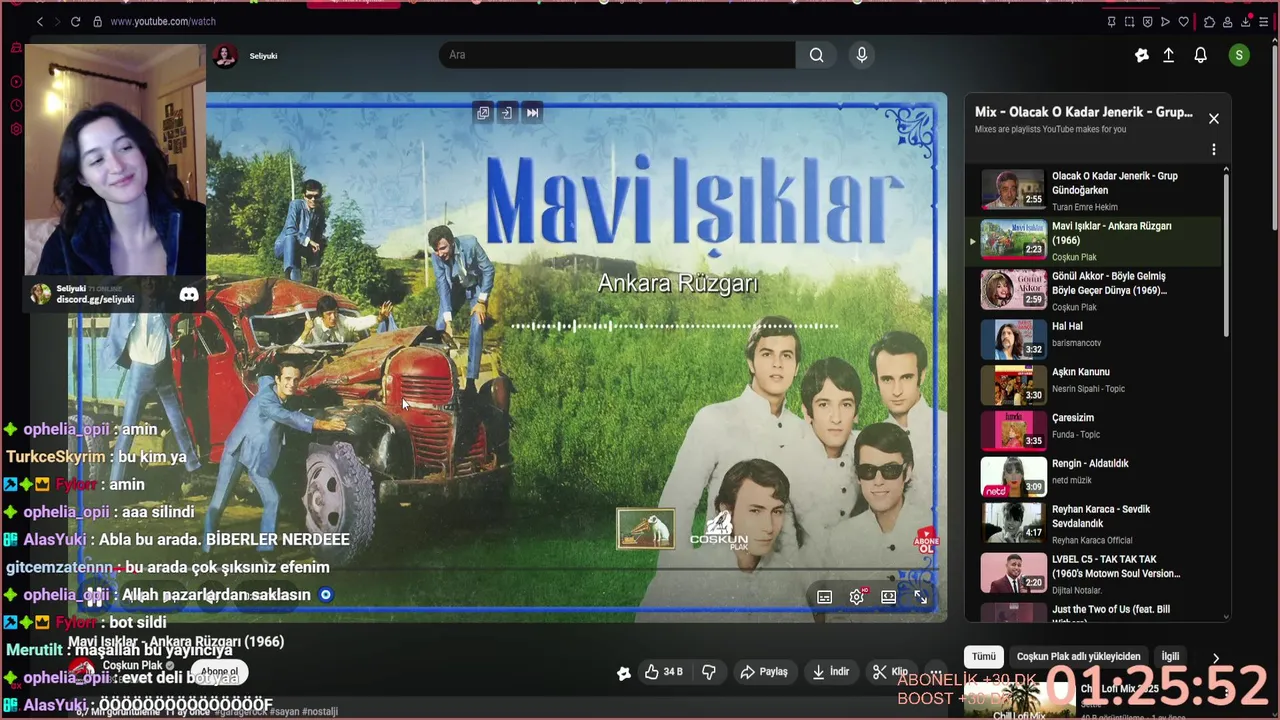1280x720 pixels.
Task: Click the dislike thumbs-down button
Action: pyautogui.click(x=709, y=672)
